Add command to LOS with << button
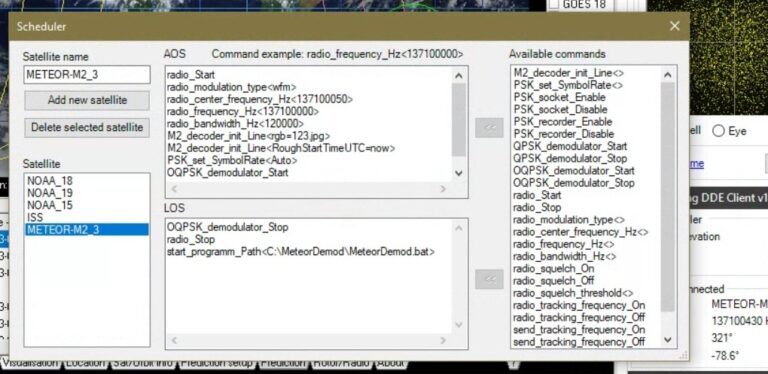The height and width of the screenshot is (374, 768). [x=489, y=279]
